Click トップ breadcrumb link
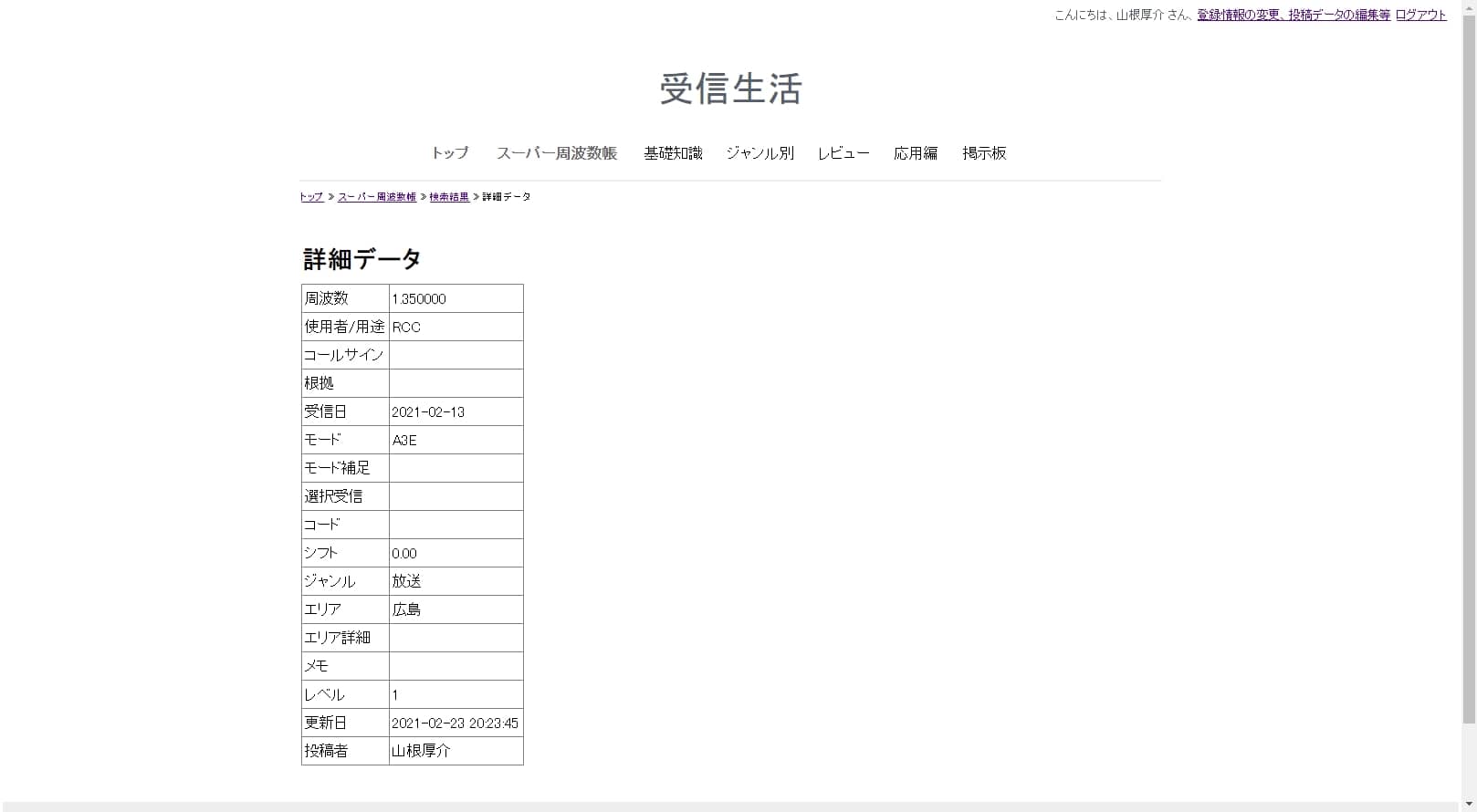Screen dimensions: 1477x812 [x=311, y=197]
